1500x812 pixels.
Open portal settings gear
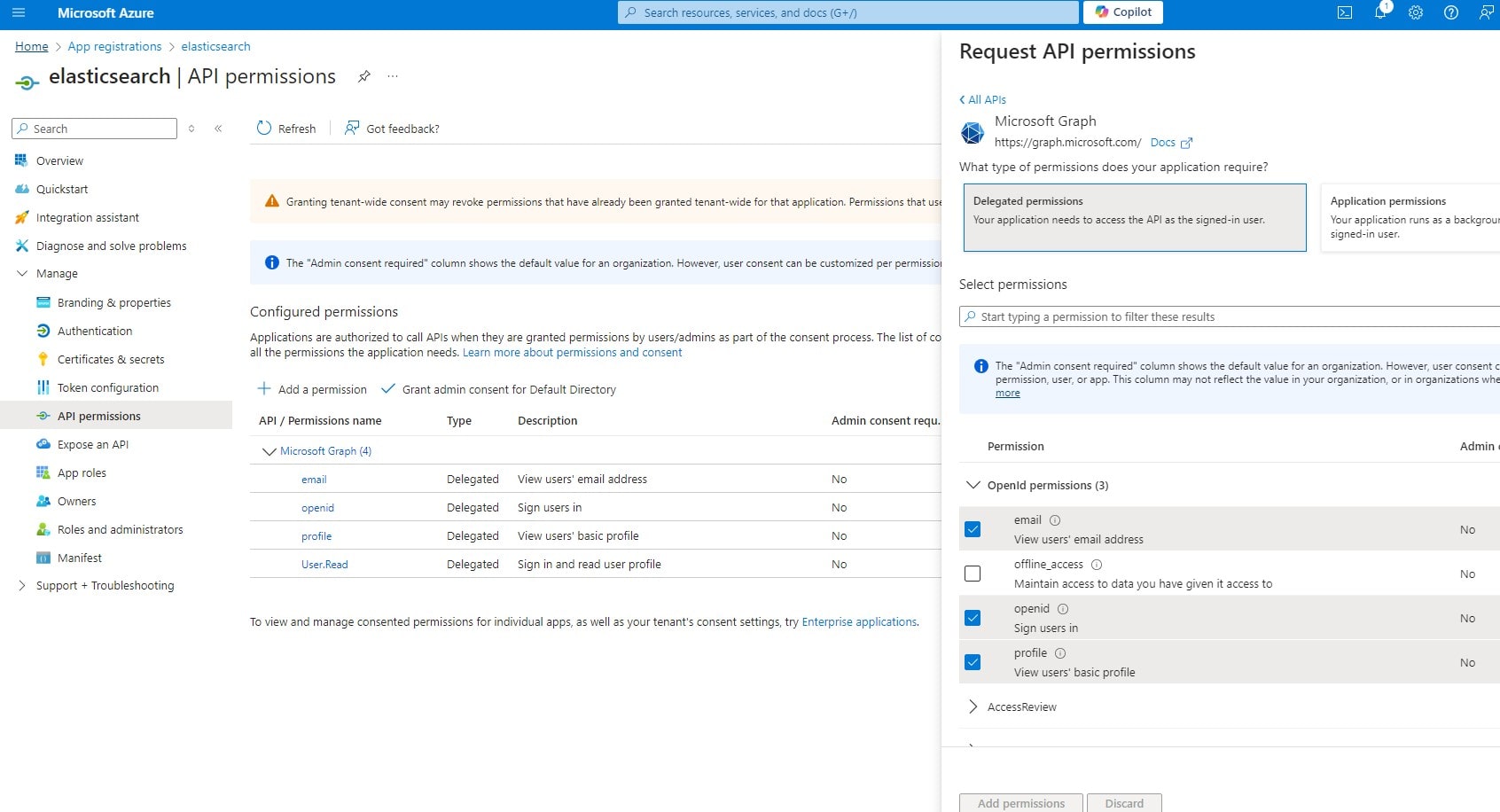[x=1416, y=12]
